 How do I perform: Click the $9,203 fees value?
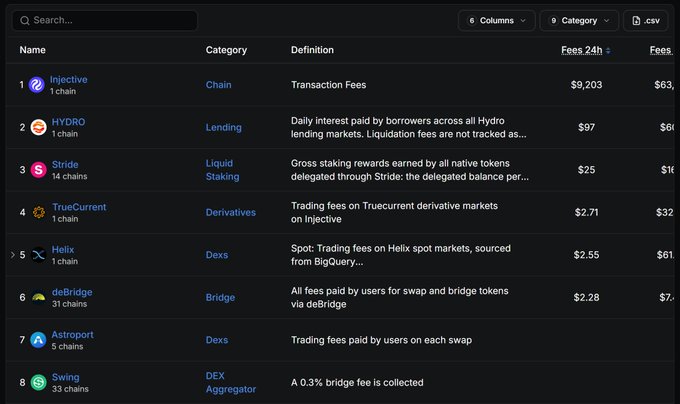pyautogui.click(x=586, y=85)
